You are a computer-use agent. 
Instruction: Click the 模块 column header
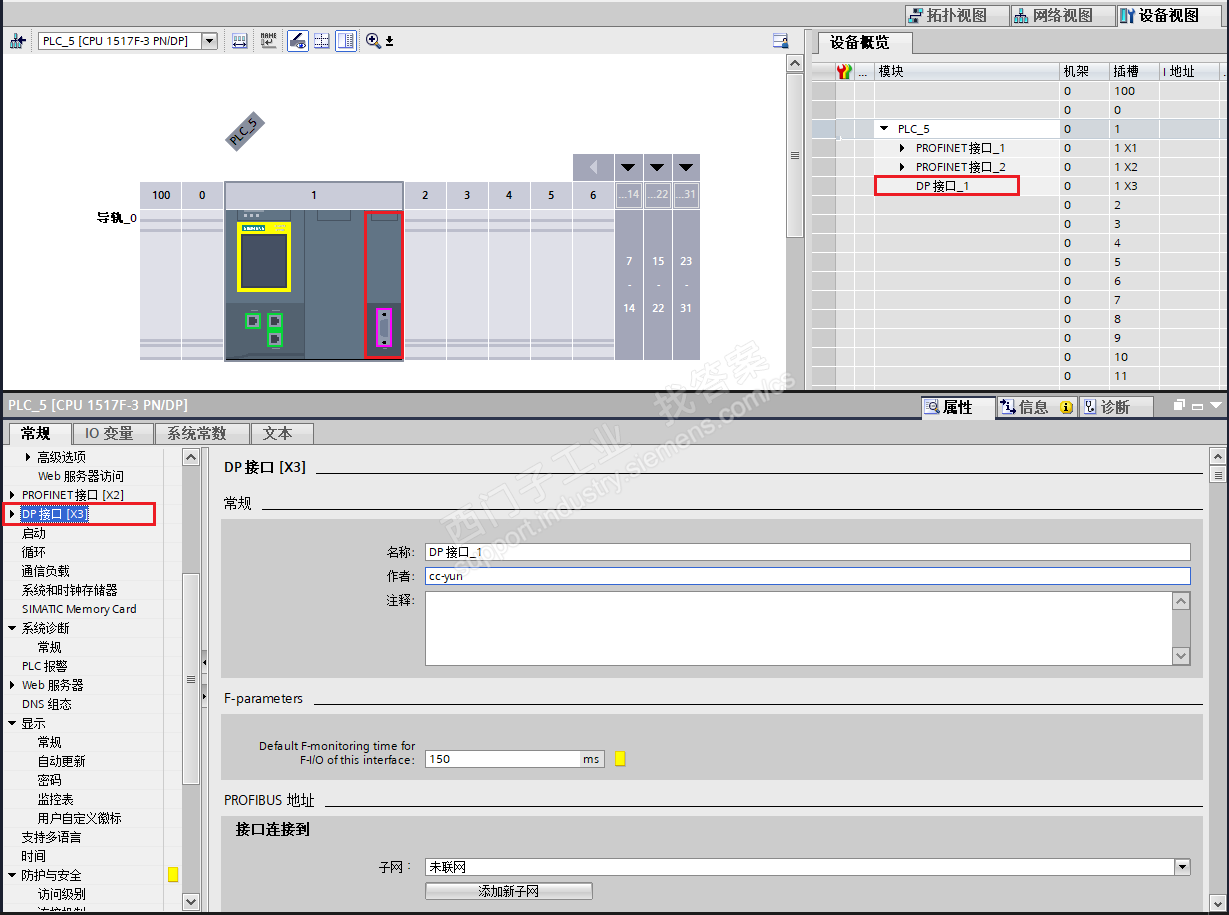click(x=966, y=71)
